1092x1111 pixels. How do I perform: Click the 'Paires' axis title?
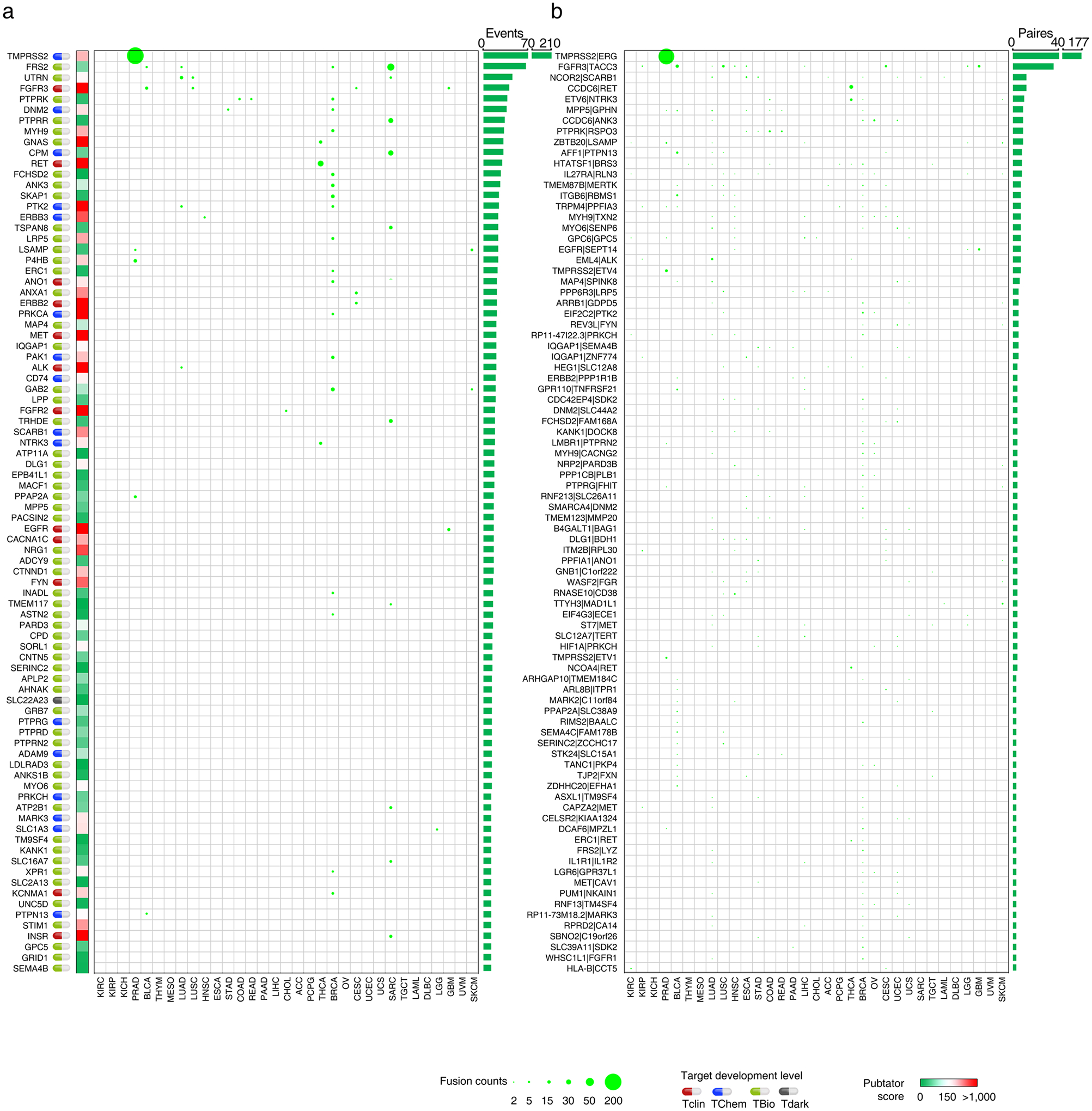click(1035, 33)
